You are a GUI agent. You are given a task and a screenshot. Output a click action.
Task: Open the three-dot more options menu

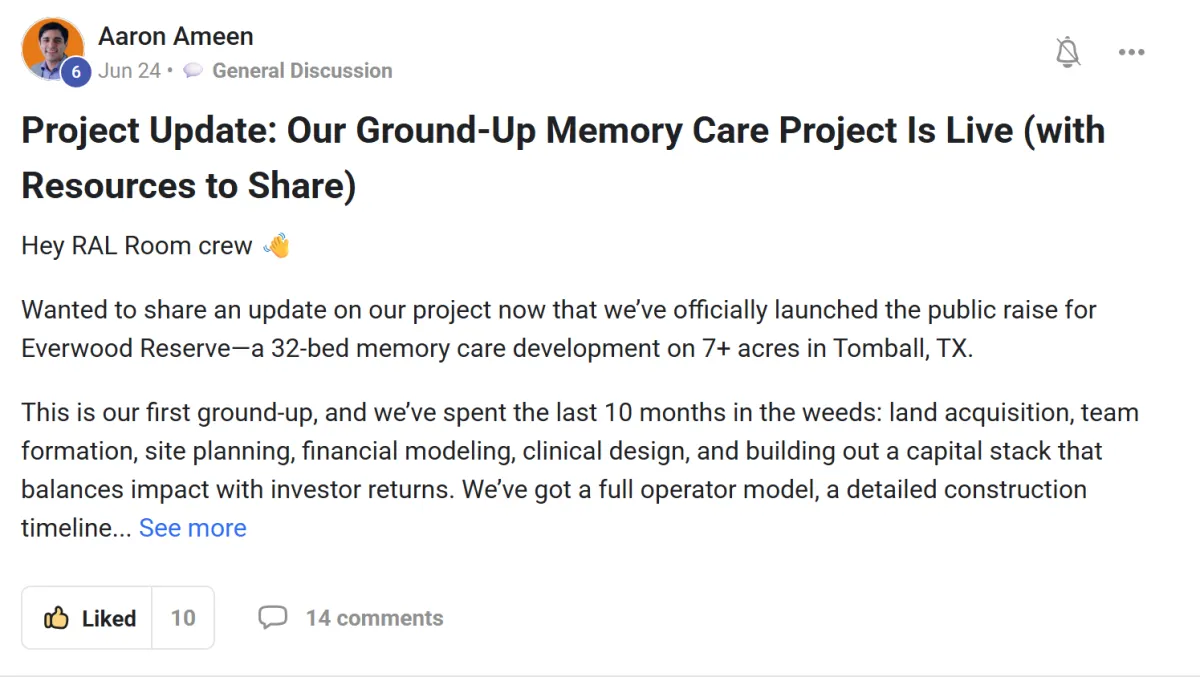click(1131, 52)
